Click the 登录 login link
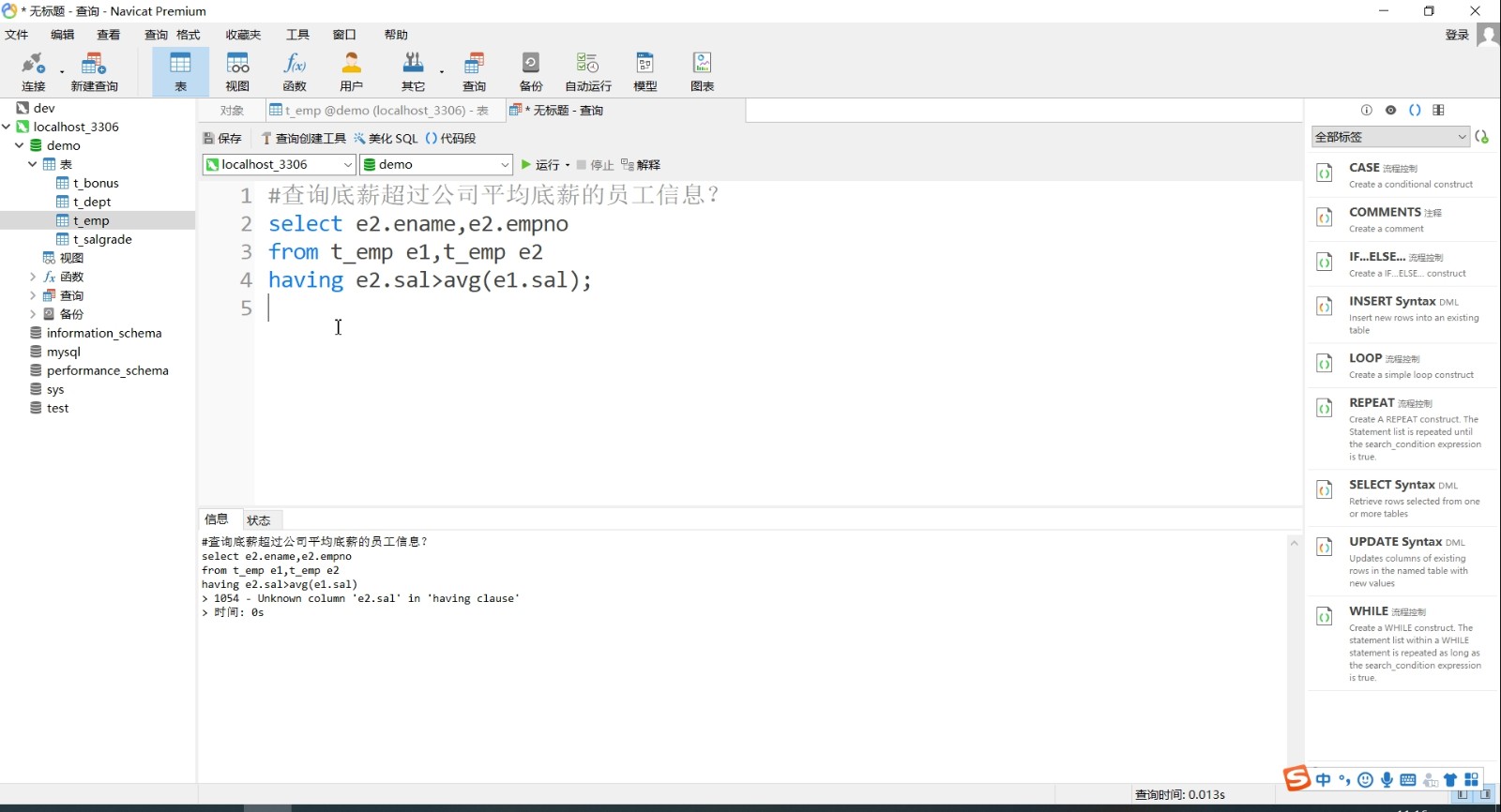This screenshot has height=812, width=1501. tap(1457, 35)
